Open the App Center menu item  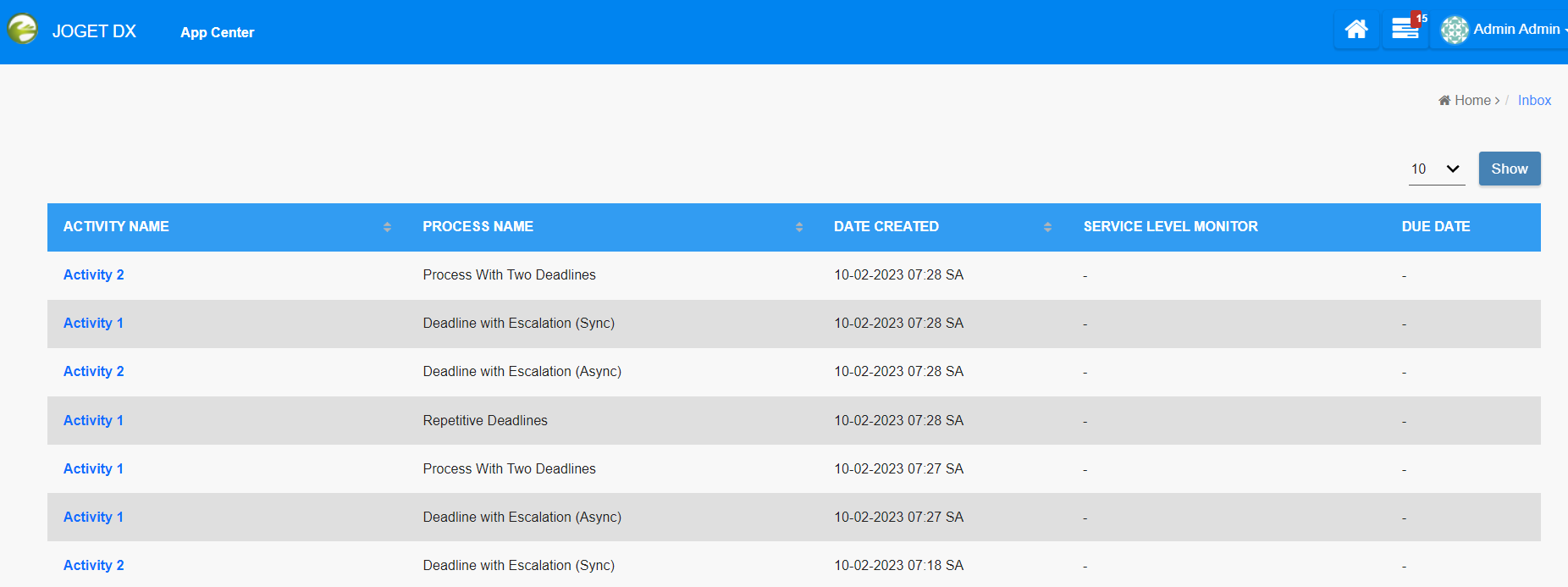[217, 32]
